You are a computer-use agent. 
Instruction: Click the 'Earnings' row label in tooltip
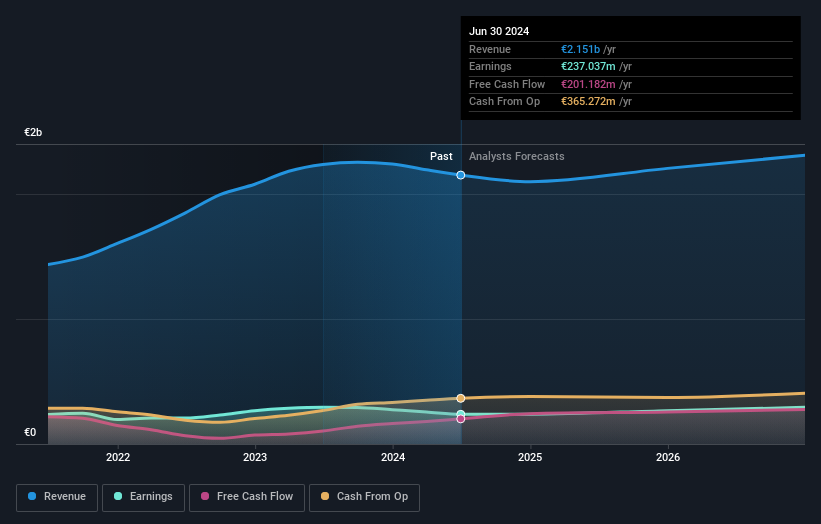coord(490,66)
